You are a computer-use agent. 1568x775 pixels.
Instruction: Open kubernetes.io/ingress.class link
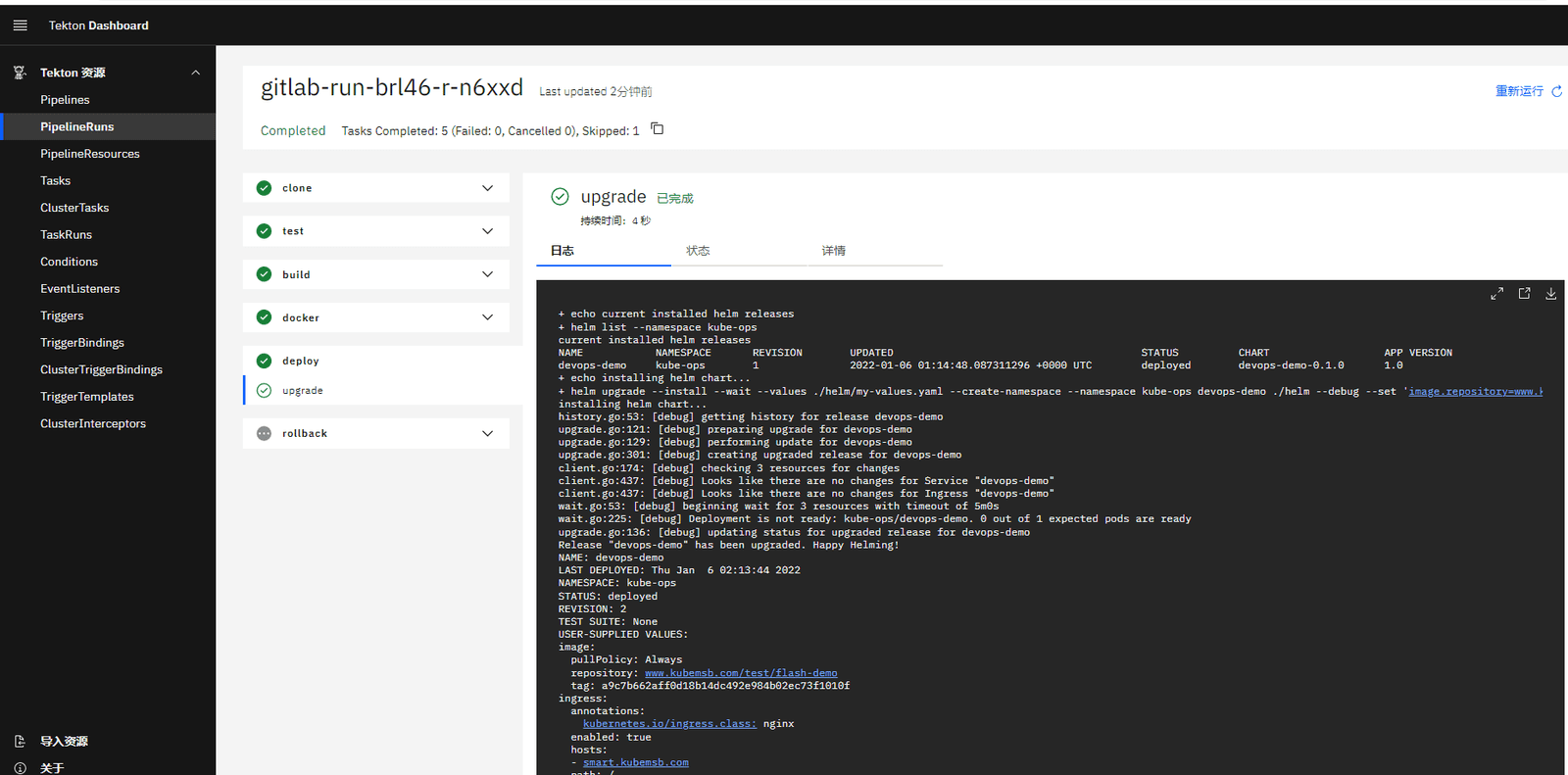pos(669,724)
